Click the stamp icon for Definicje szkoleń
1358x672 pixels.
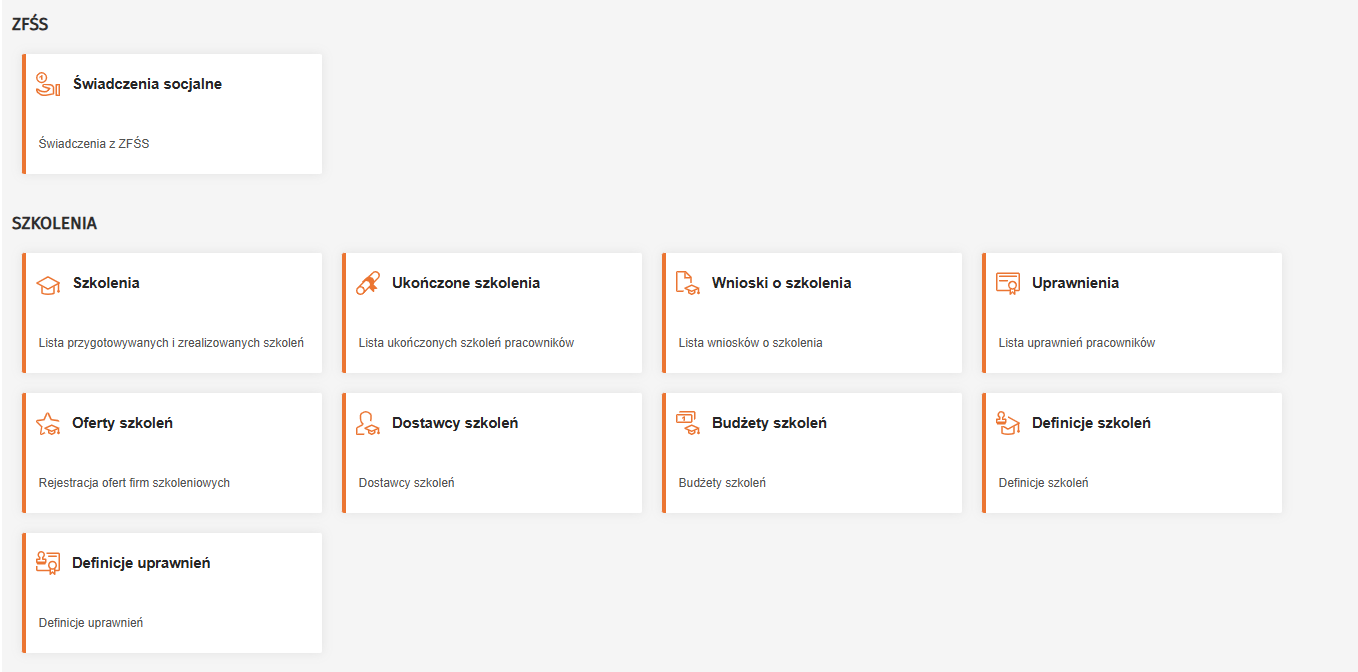1008,423
